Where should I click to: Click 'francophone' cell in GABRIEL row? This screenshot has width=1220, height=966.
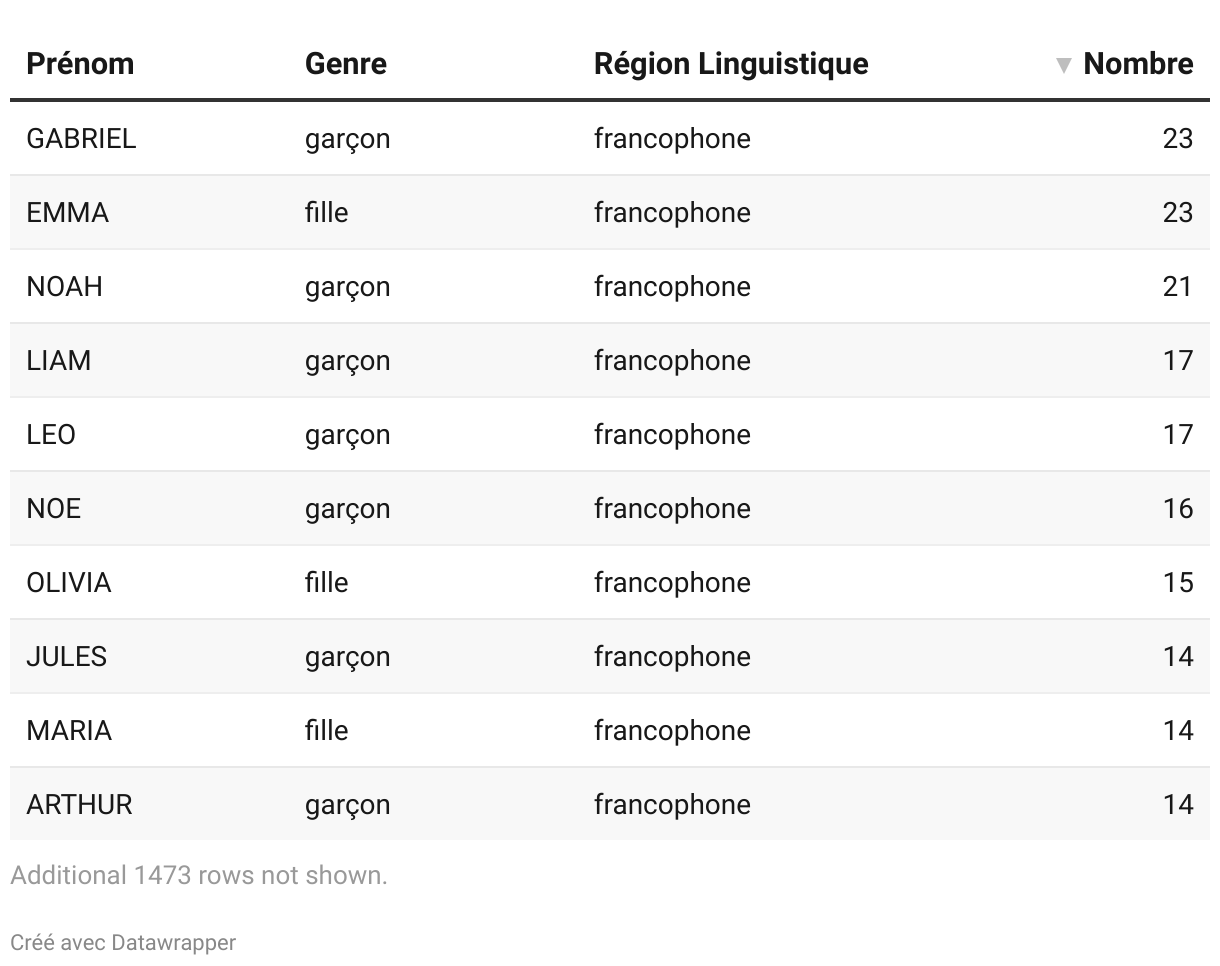point(672,138)
